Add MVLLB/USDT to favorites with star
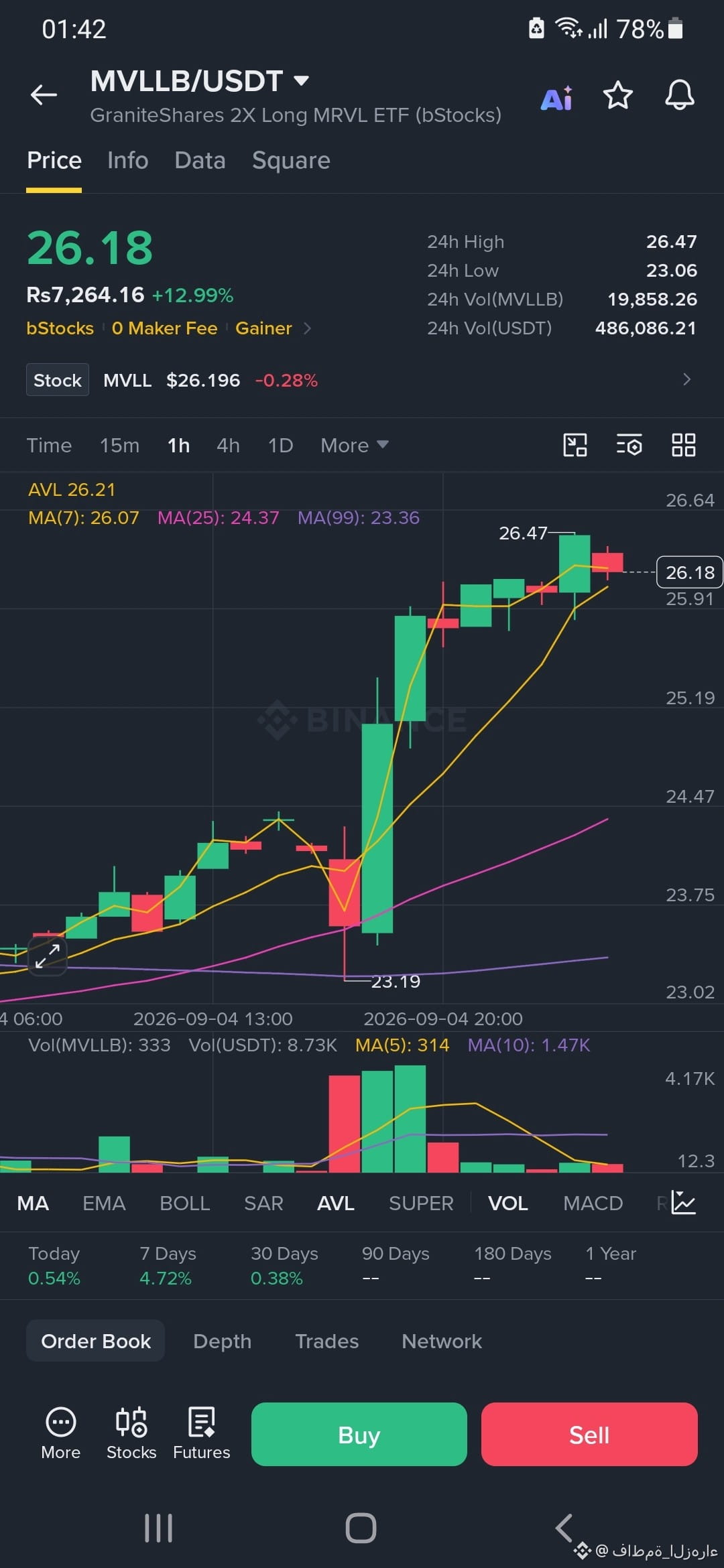 point(617,95)
